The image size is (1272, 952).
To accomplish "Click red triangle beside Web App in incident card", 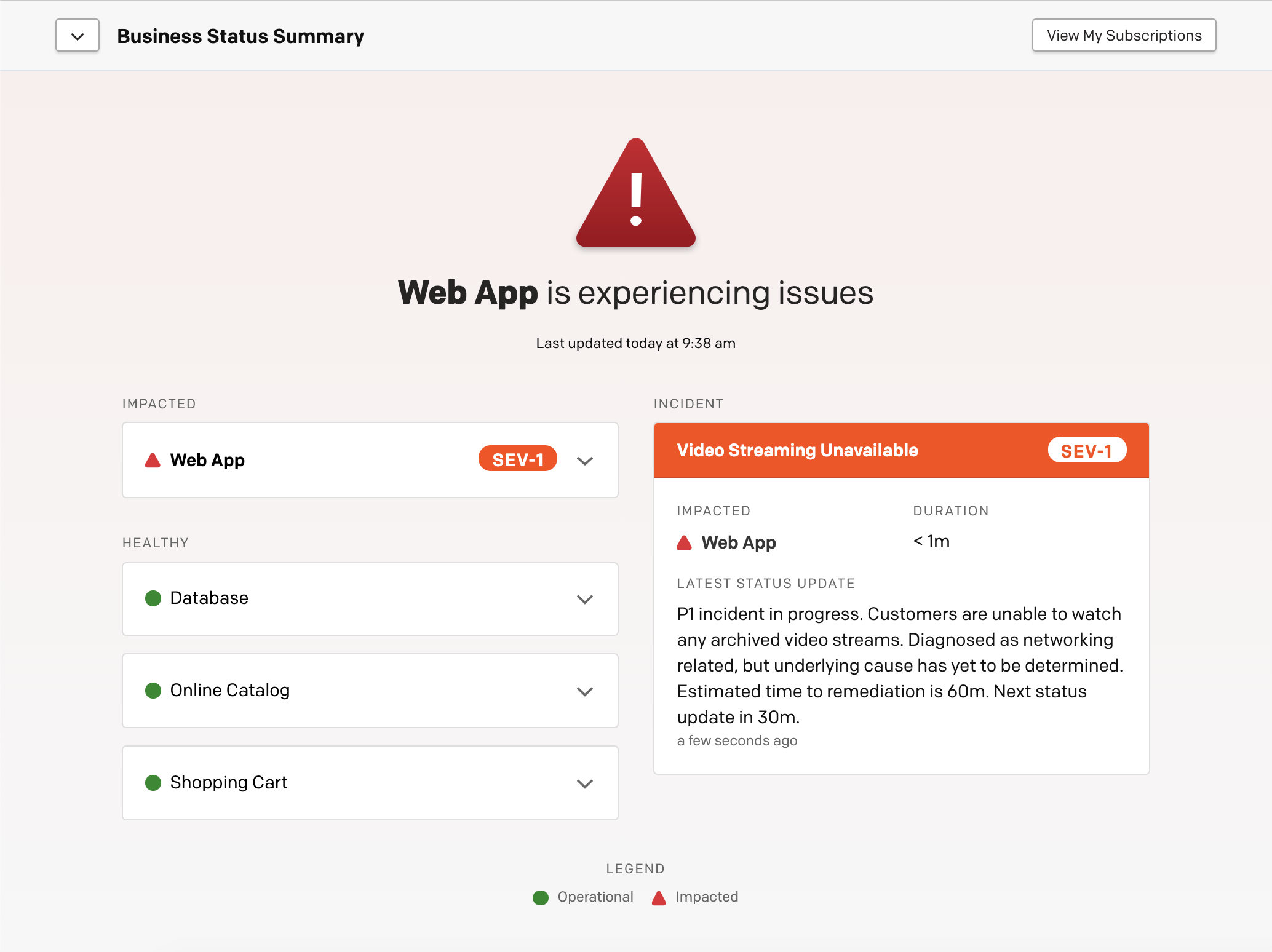I will point(684,543).
